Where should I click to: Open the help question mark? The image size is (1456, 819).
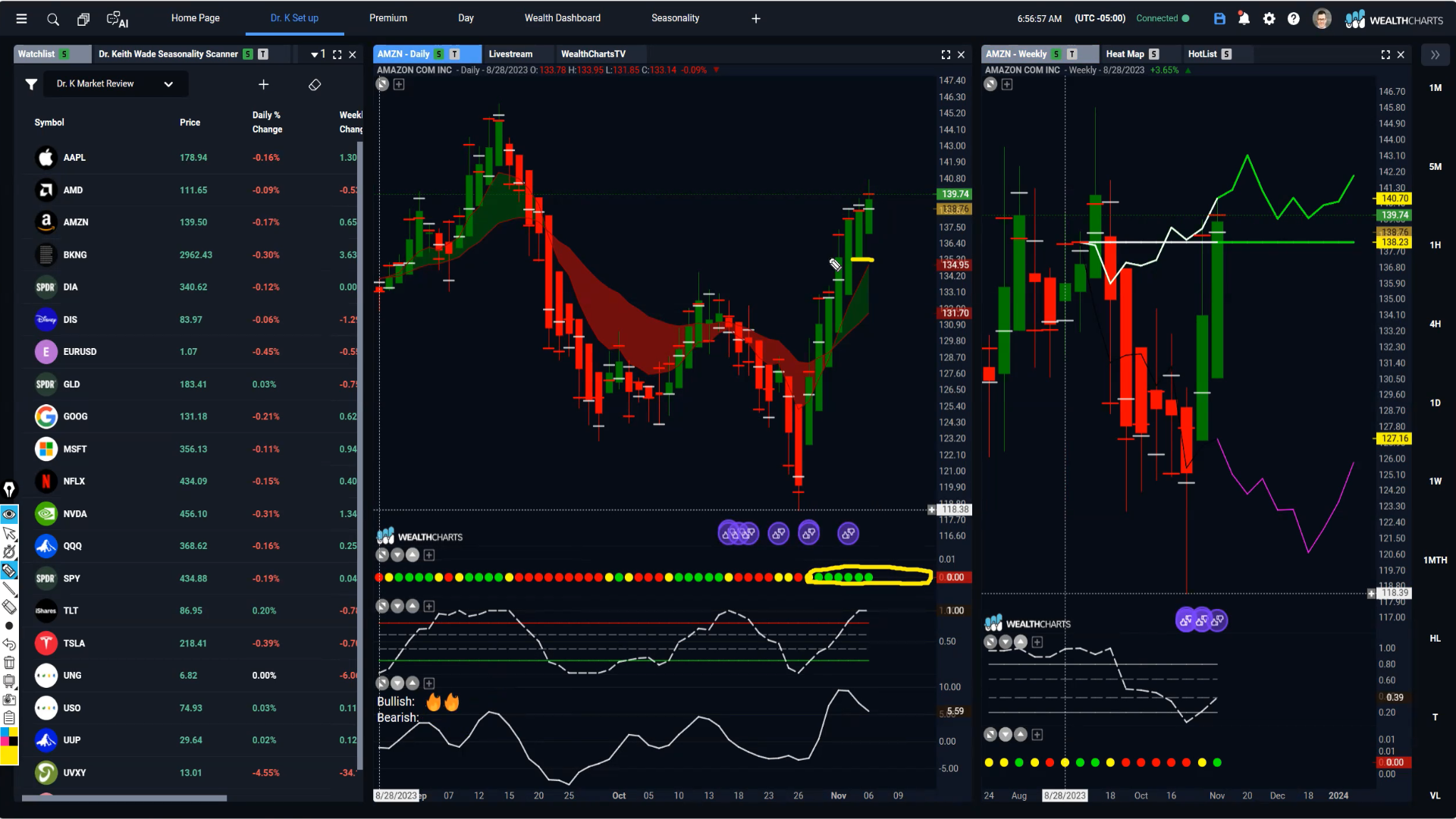click(x=1294, y=19)
